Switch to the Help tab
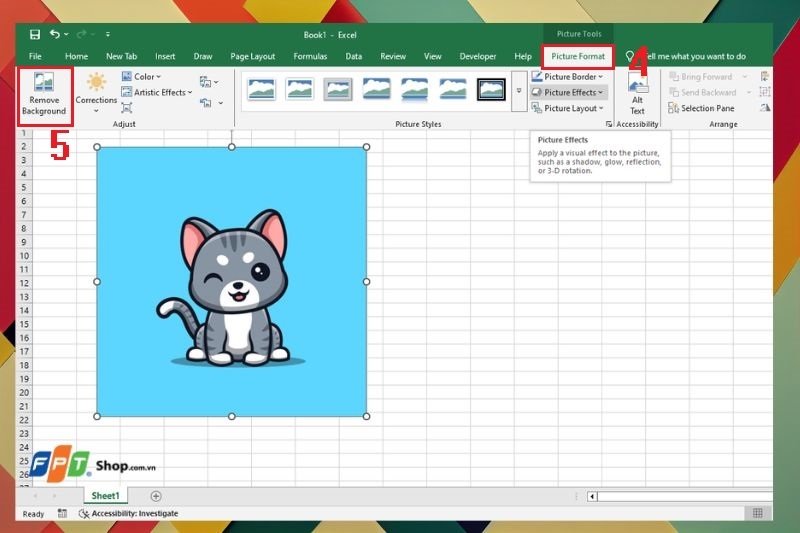 (x=522, y=56)
